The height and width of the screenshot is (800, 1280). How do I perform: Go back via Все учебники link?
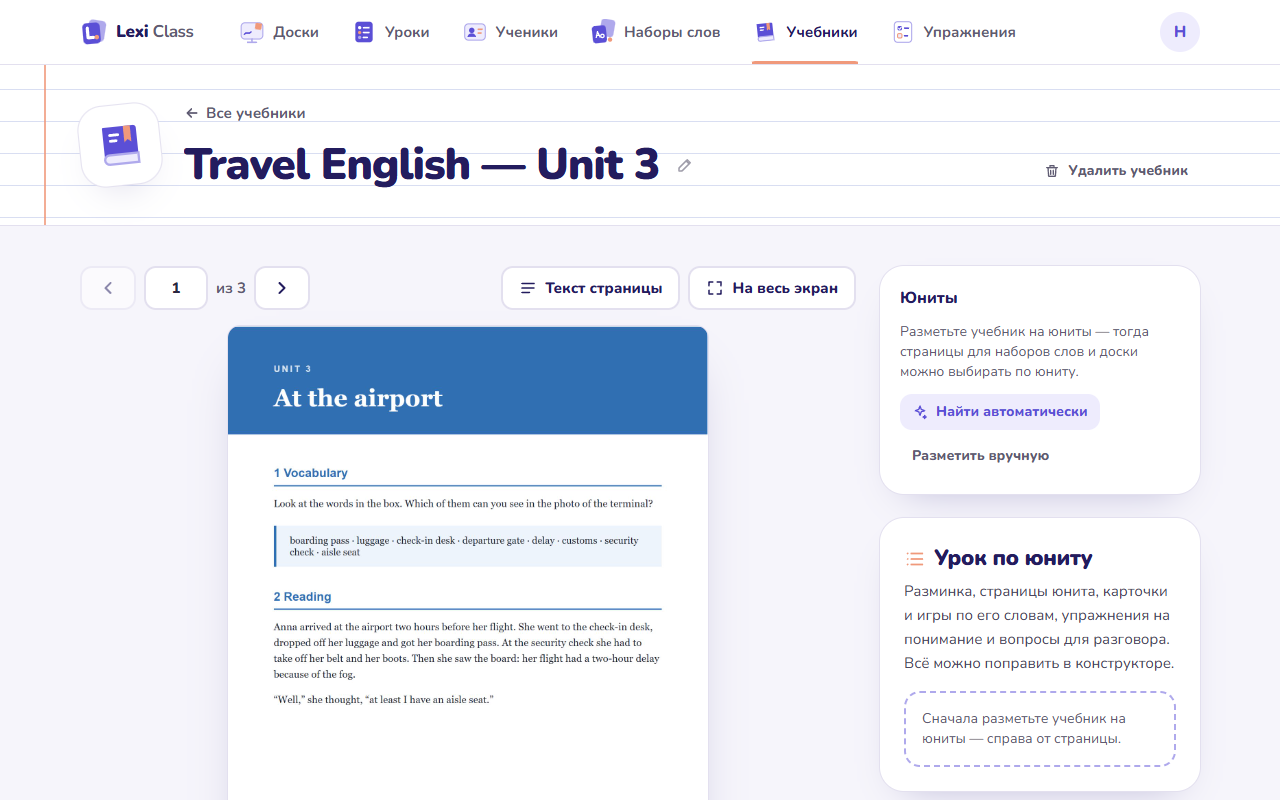(246, 113)
